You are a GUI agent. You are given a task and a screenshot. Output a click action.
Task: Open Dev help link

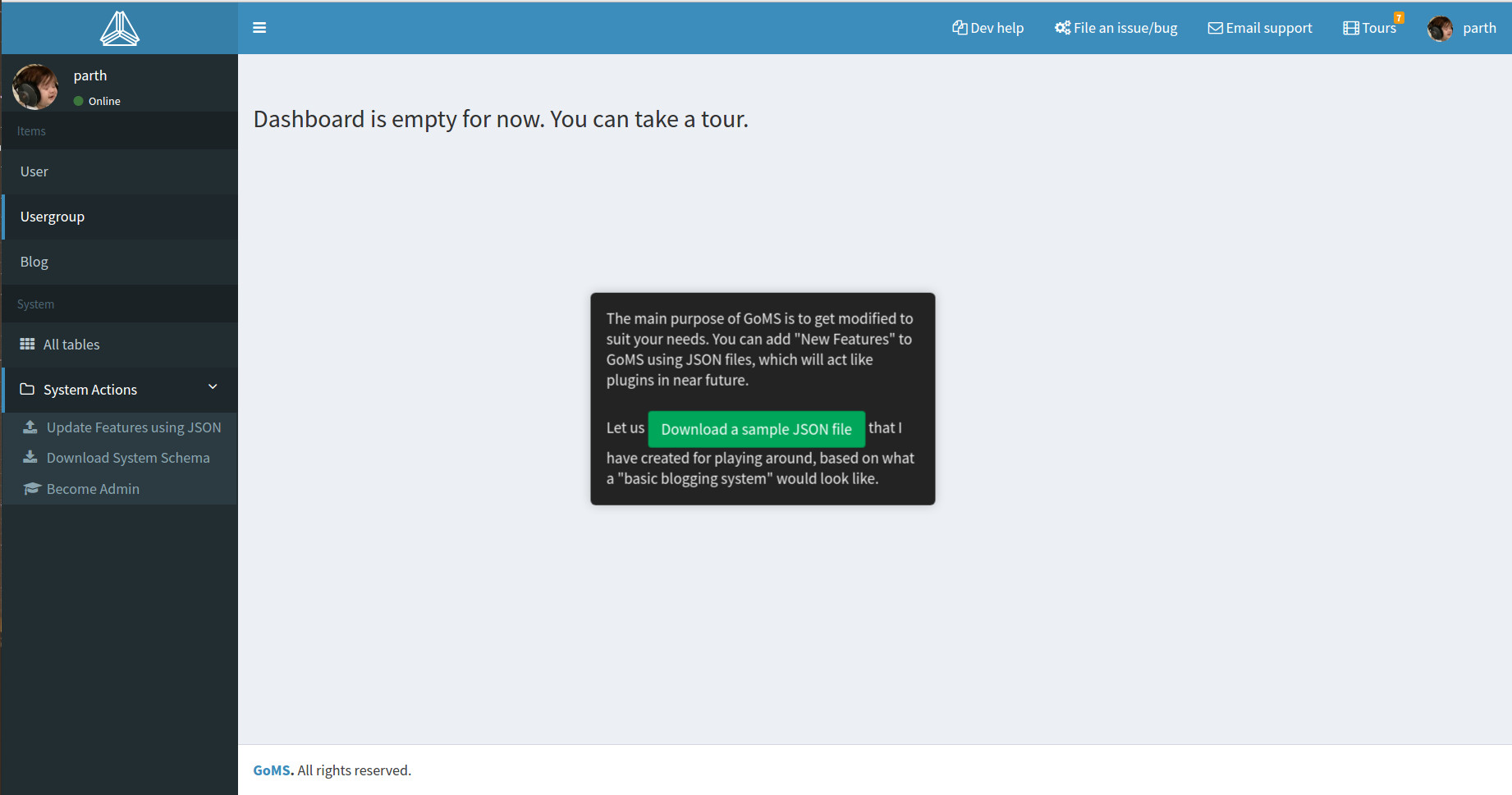987,28
